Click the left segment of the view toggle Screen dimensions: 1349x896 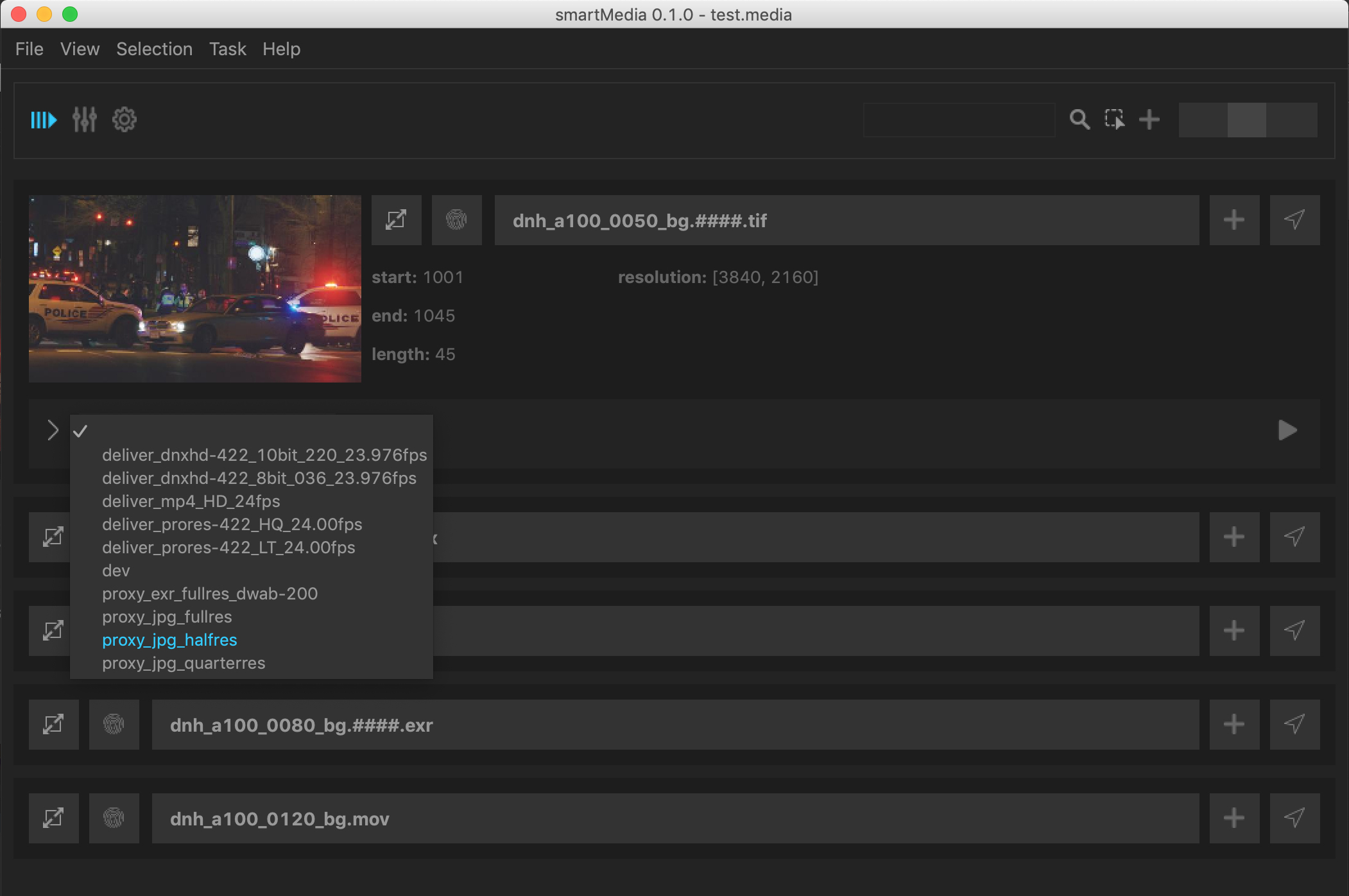coord(1203,120)
